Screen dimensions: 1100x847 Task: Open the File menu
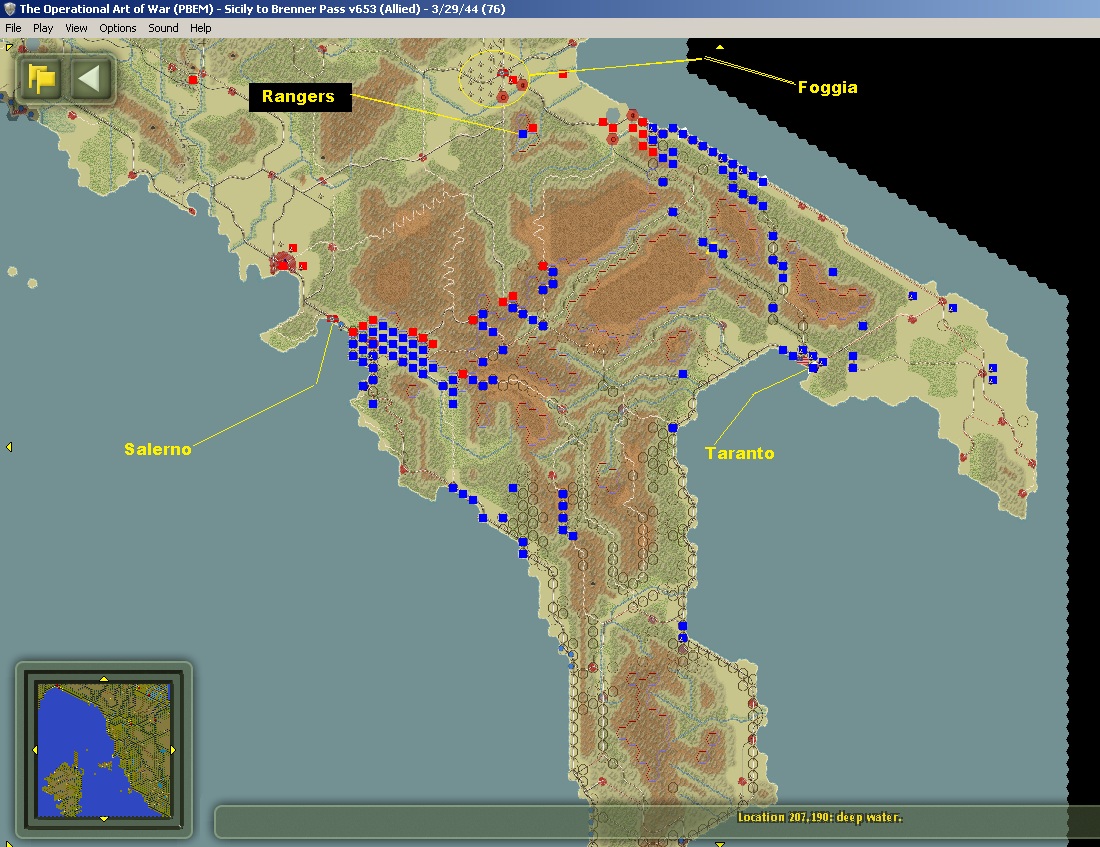click(x=13, y=28)
